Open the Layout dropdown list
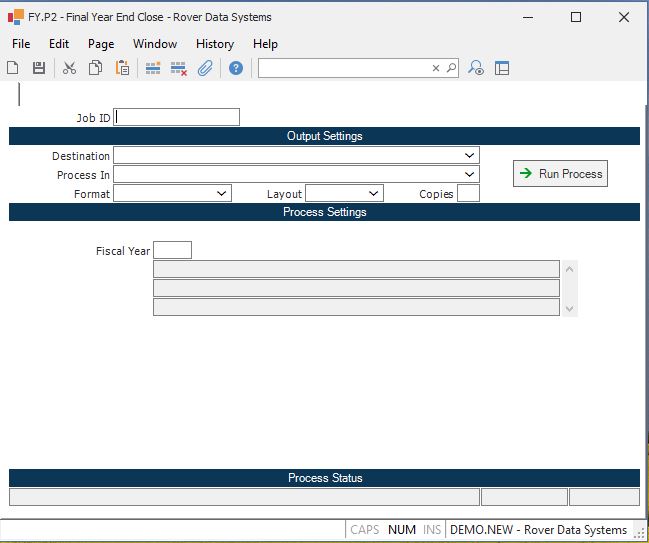Viewport: 649px width, 543px height. [374, 194]
